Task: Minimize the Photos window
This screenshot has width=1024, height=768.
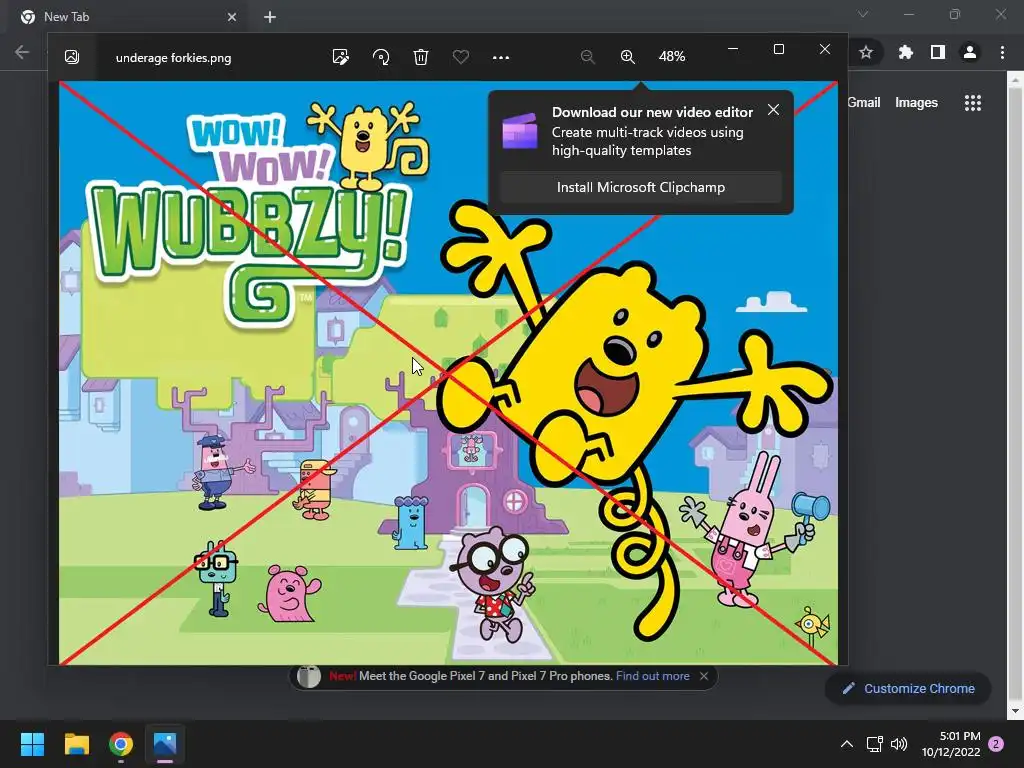Action: click(x=733, y=49)
